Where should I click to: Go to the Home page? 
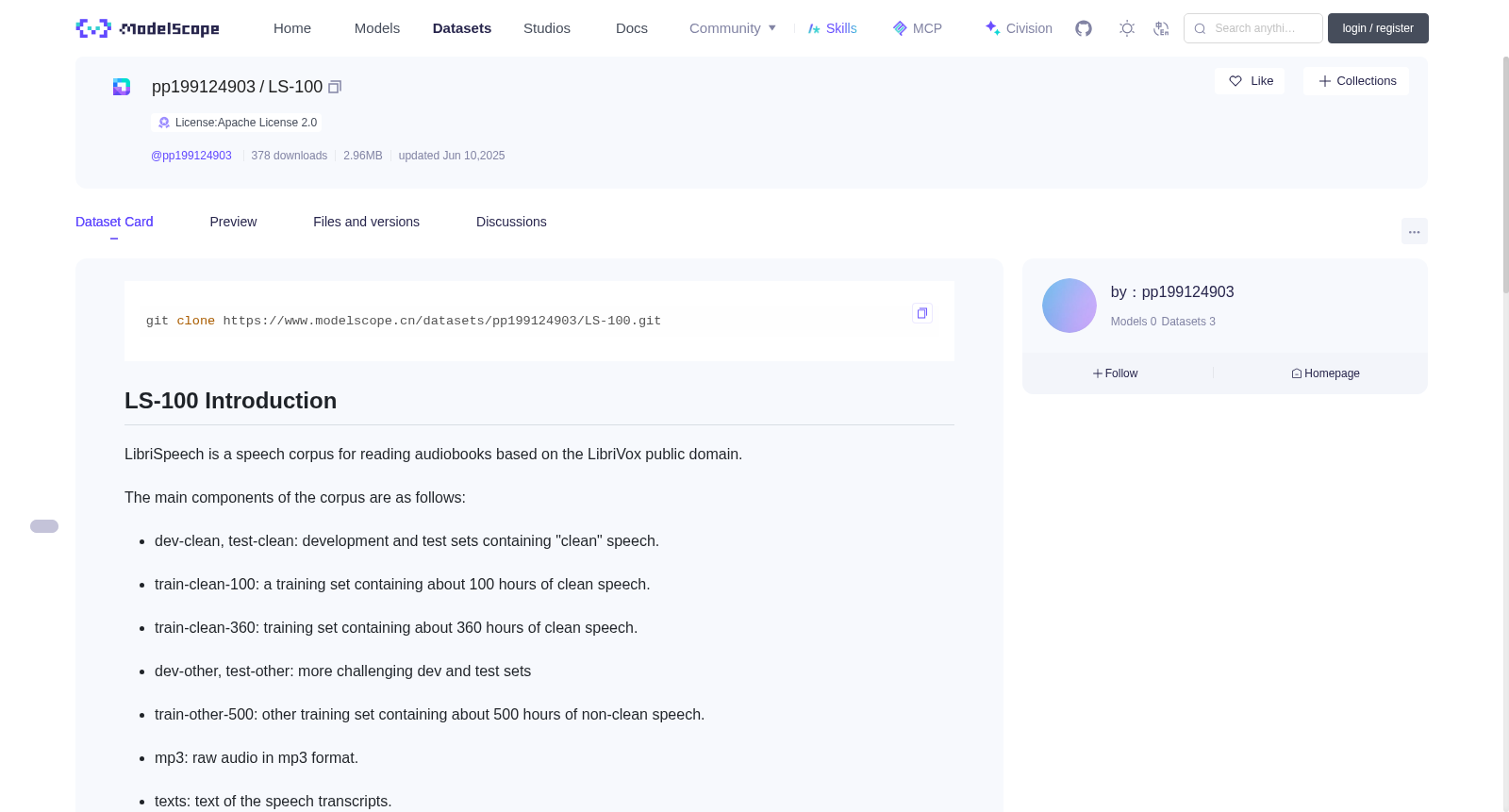292,28
